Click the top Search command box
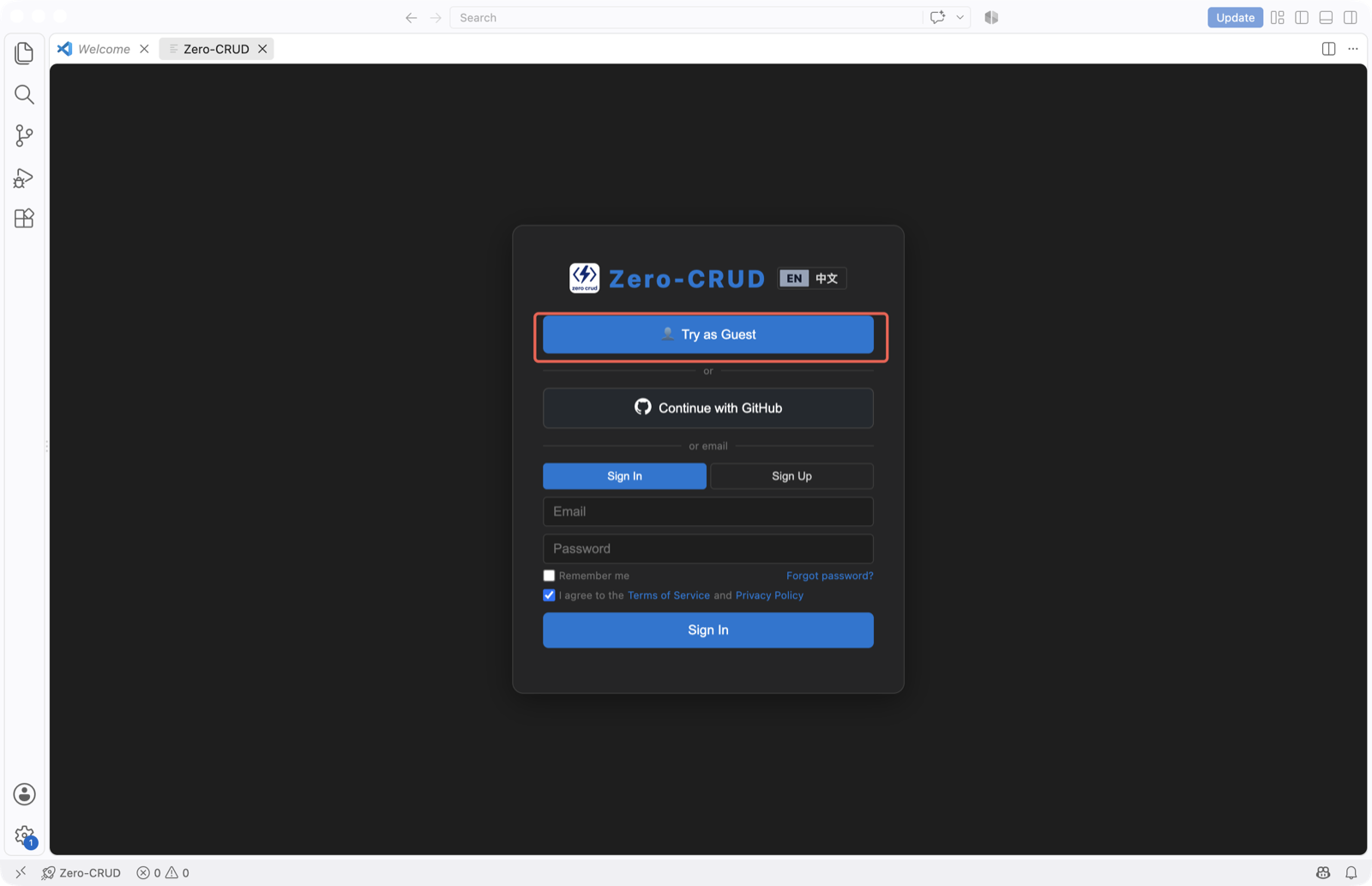This screenshot has width=1372, height=886. coord(686,17)
